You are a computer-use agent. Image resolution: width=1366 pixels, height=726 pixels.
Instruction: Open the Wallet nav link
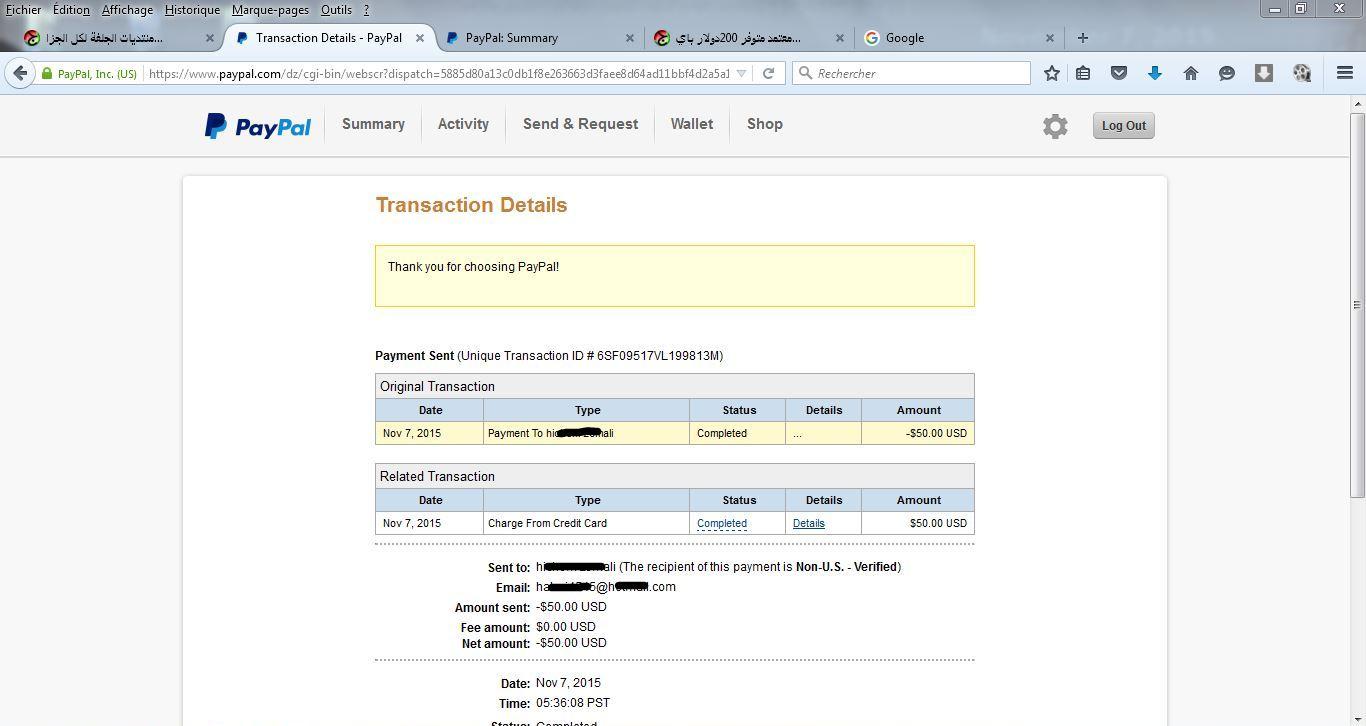point(692,124)
